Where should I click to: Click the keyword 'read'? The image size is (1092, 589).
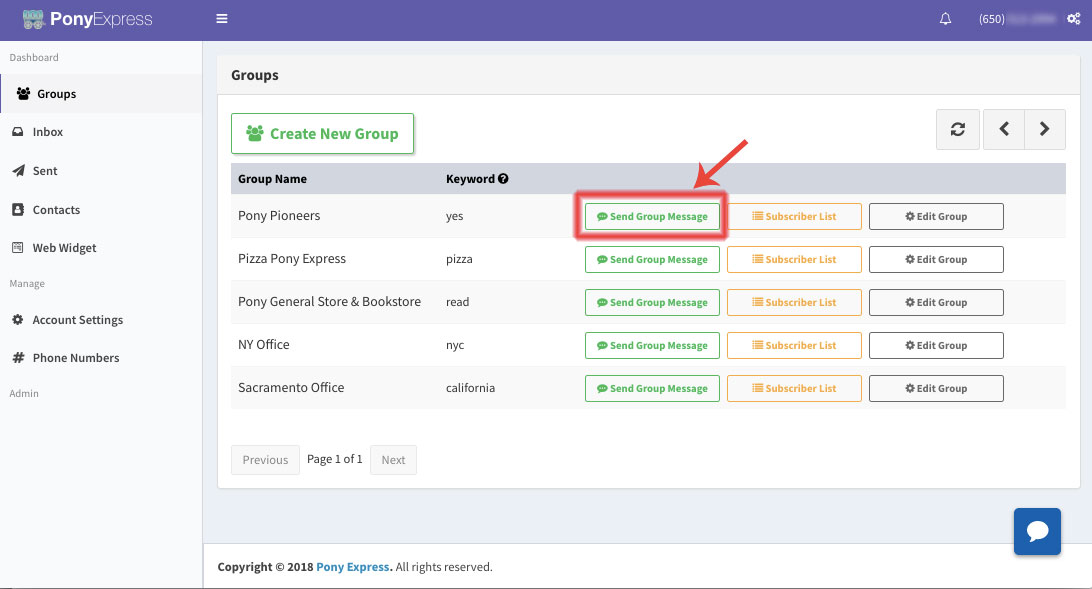pyautogui.click(x=458, y=301)
